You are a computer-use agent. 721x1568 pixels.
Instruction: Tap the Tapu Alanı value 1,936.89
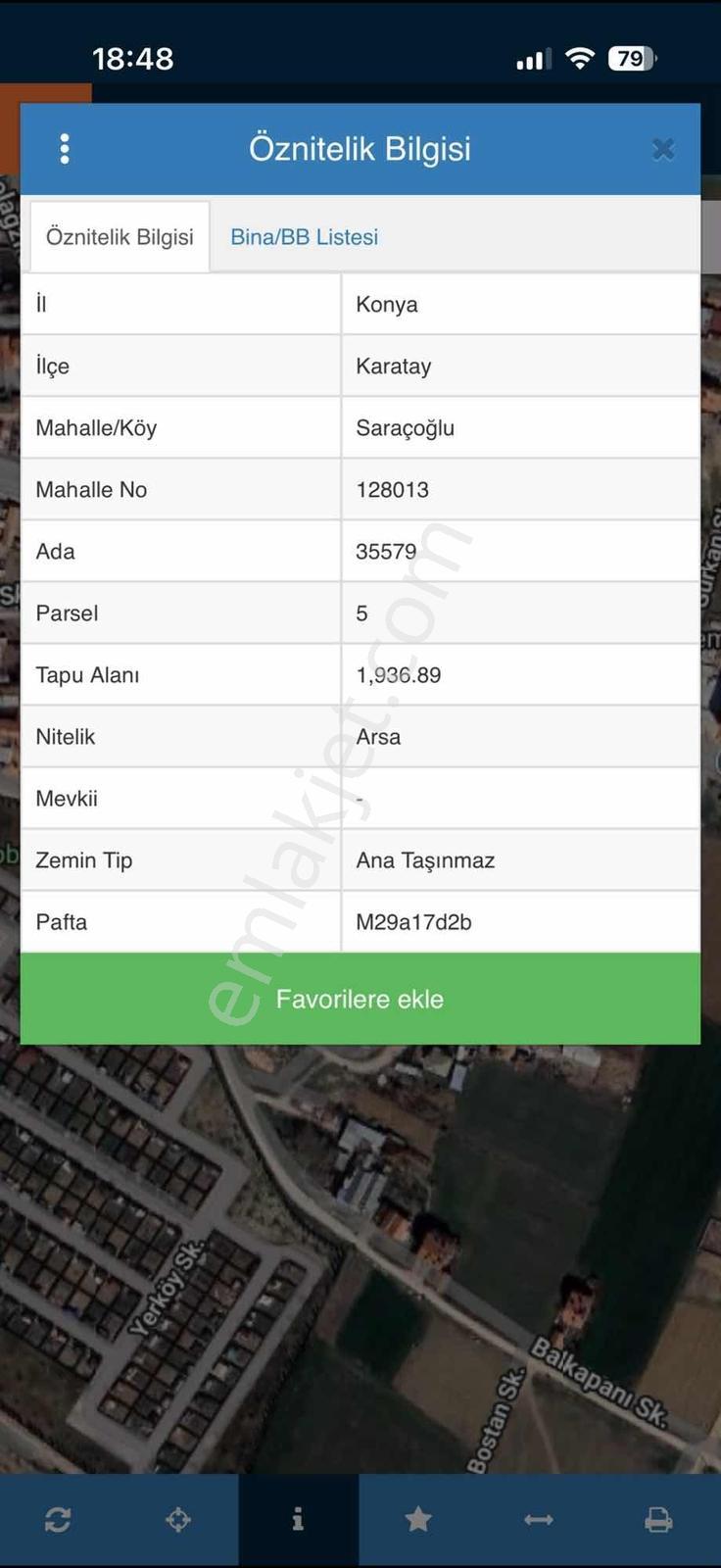[x=399, y=675]
